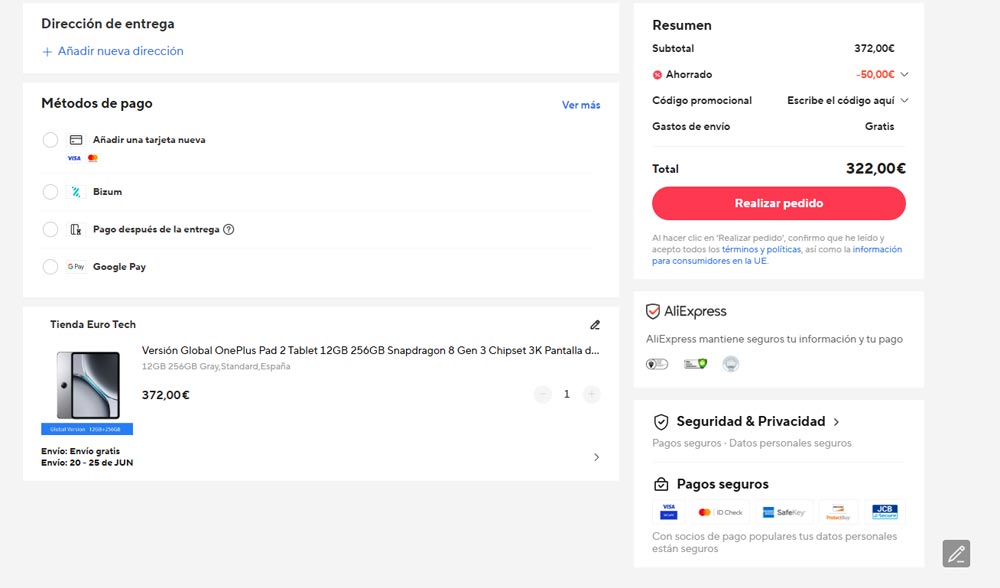The image size is (1000, 588).
Task: Click the first security badge under AliExpress
Action: [x=657, y=364]
